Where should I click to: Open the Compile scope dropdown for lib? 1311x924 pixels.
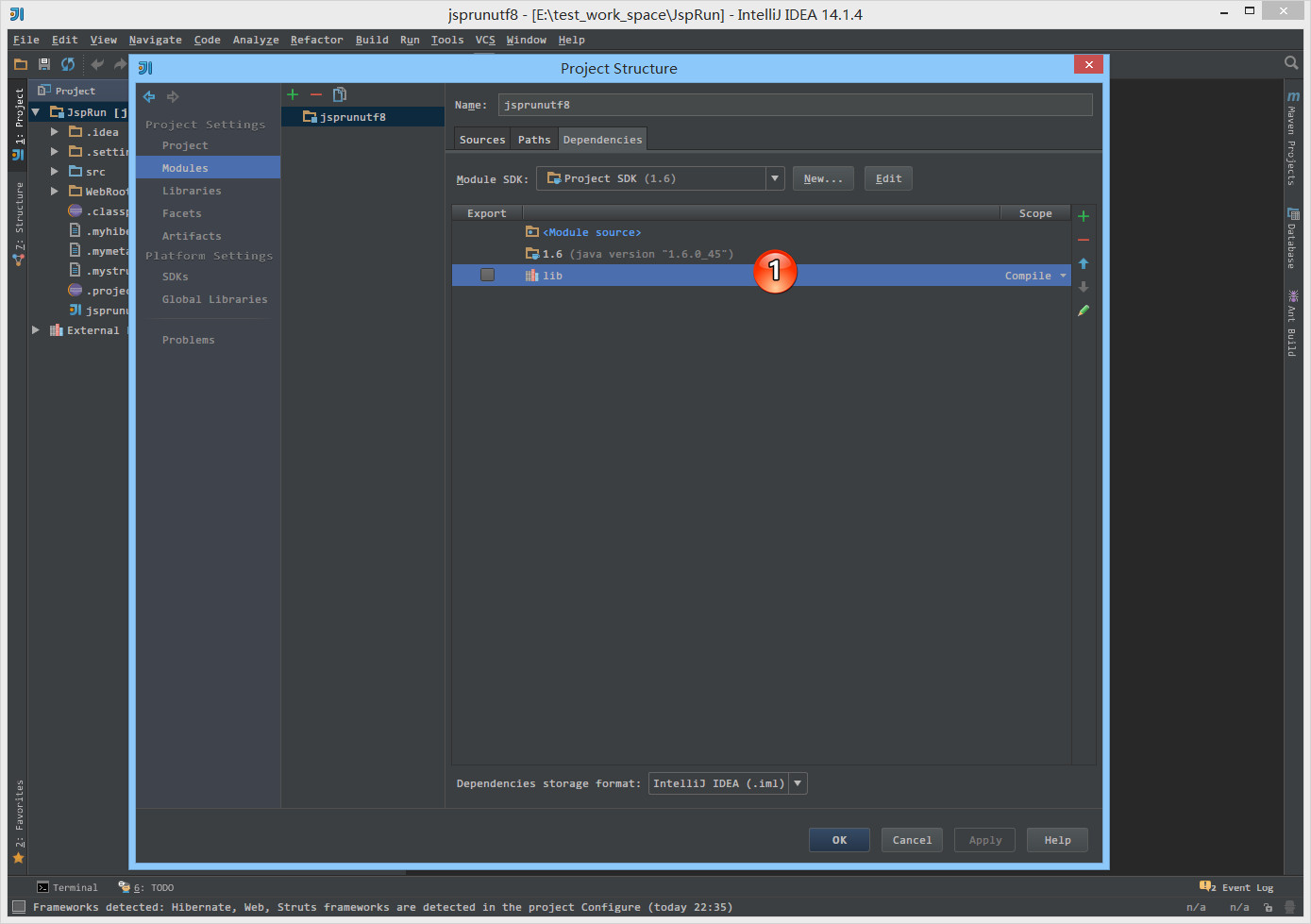click(1063, 276)
